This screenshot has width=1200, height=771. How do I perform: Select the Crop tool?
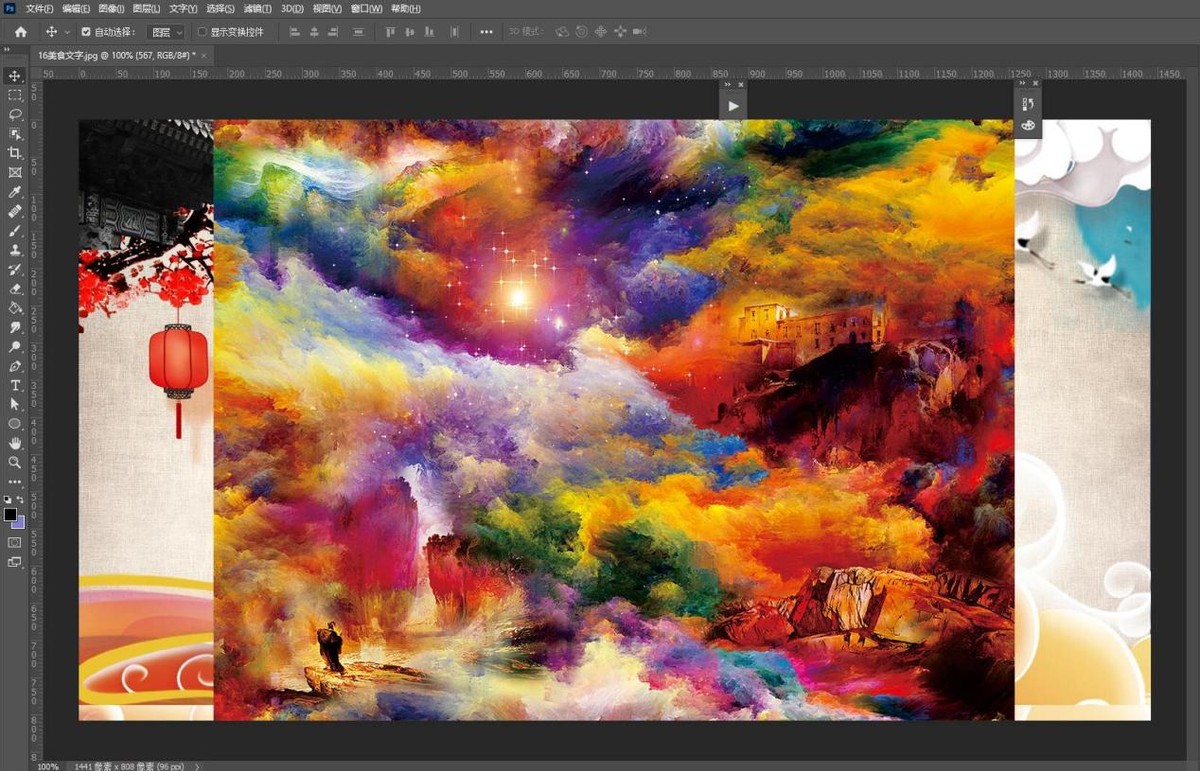coord(15,153)
